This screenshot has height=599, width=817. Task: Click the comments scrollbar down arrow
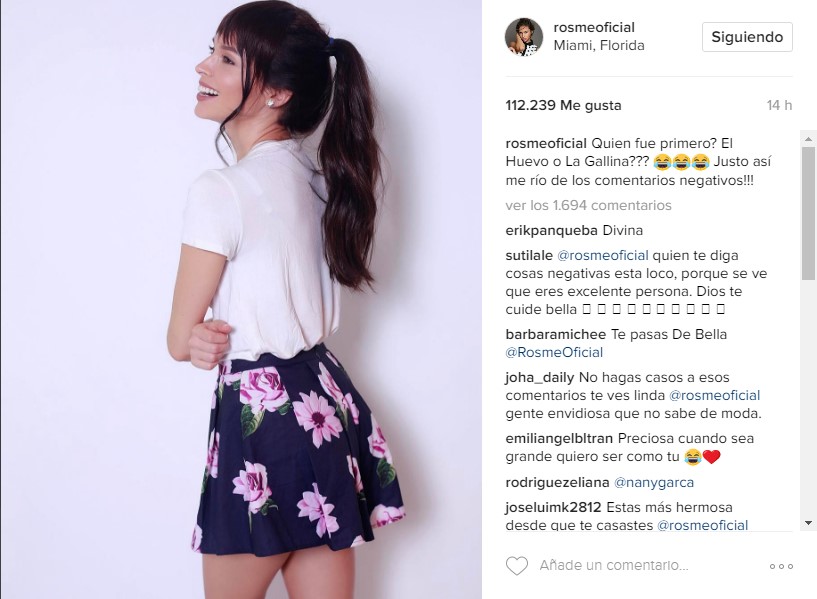(x=808, y=522)
